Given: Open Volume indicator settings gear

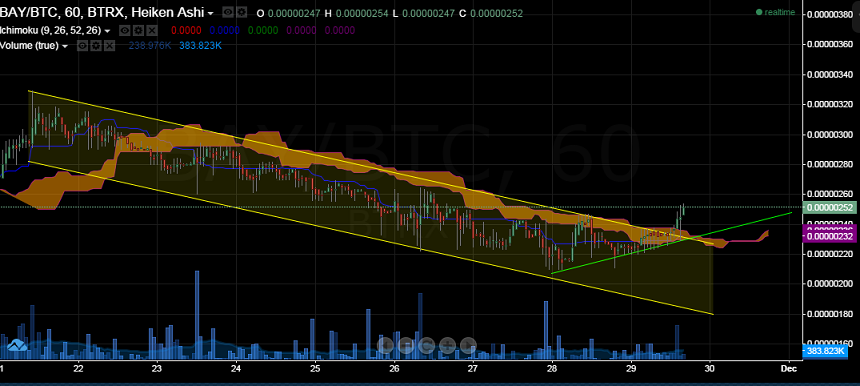Looking at the screenshot, I should tap(95, 46).
